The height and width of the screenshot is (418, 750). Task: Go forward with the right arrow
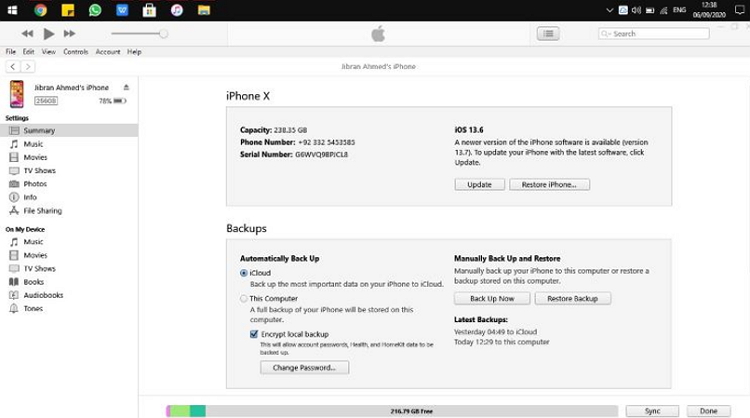[28, 66]
